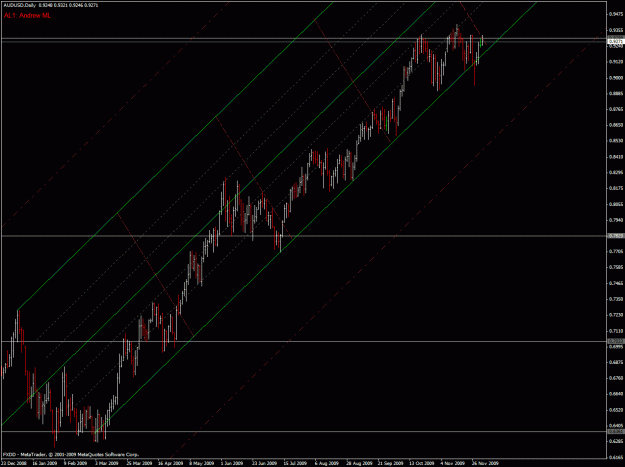Viewport: 625px width, 467px height.
Task: Click date label 16 Jan 2009
Action: pos(44,463)
